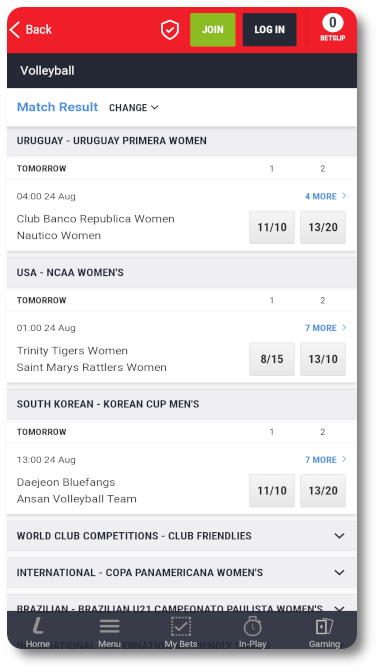Open the shield safer gambling icon
Screen dimensions: 380x672
(x=170, y=30)
